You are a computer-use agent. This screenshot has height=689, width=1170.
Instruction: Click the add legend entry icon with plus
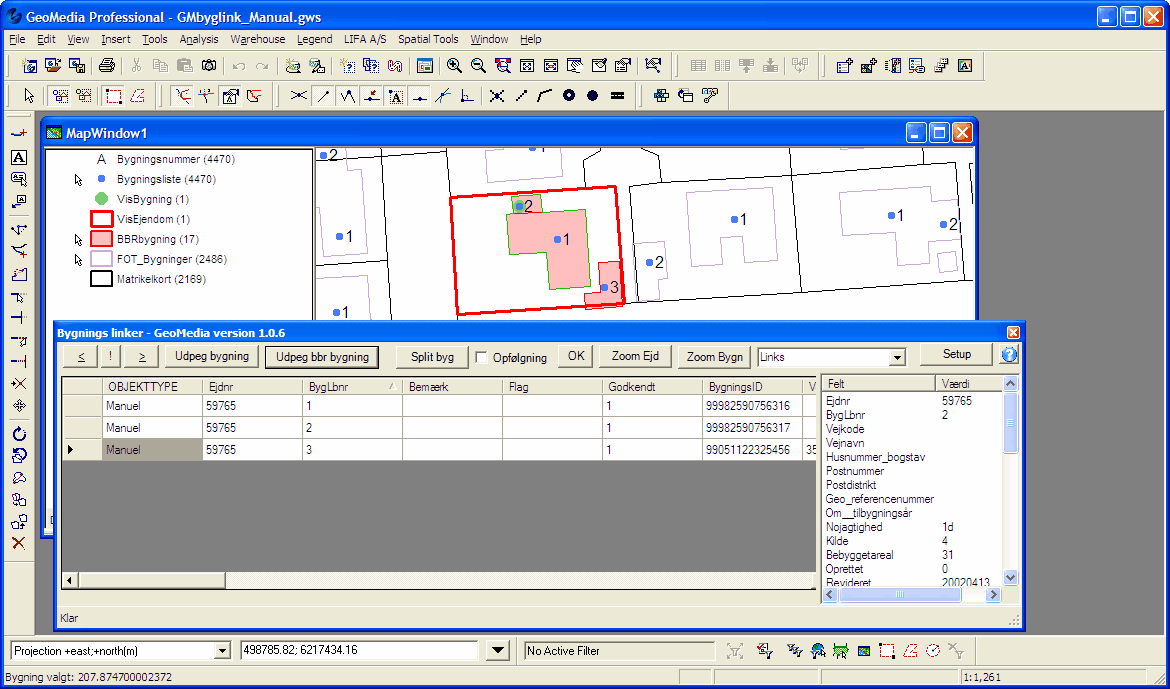point(844,66)
